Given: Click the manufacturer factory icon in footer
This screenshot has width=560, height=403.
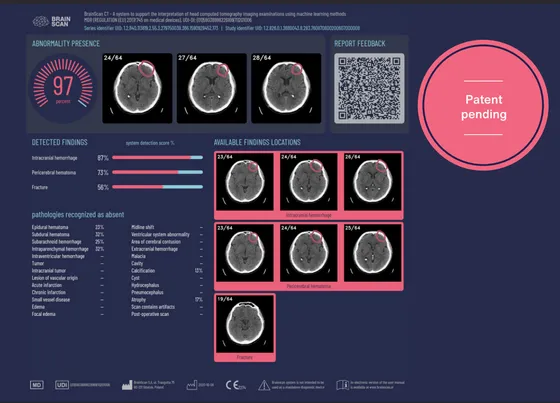Looking at the screenshot, I should (127, 385).
